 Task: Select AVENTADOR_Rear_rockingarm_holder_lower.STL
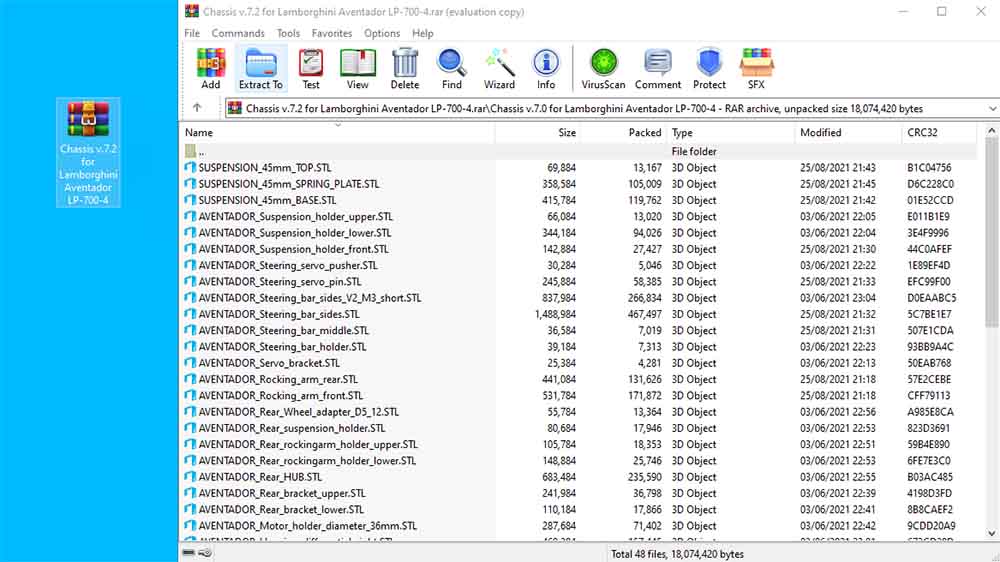[x=307, y=461]
